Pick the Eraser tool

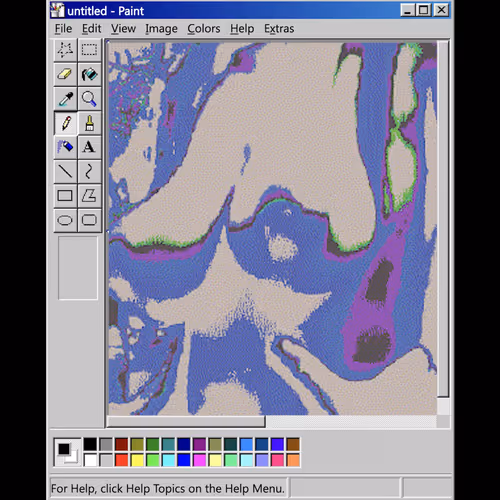[x=65, y=74]
